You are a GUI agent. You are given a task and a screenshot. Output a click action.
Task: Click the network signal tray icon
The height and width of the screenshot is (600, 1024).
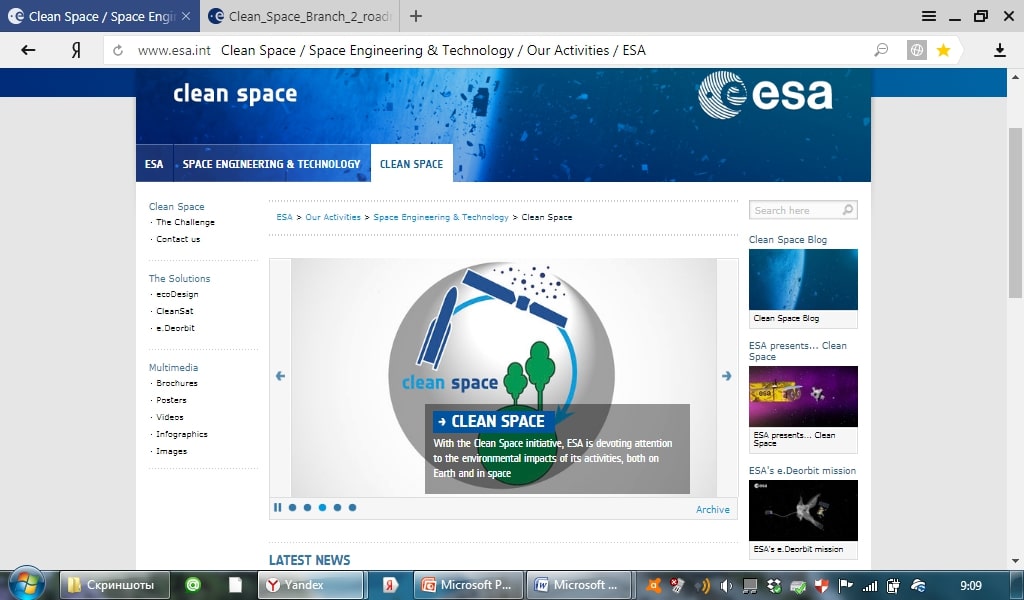870,586
